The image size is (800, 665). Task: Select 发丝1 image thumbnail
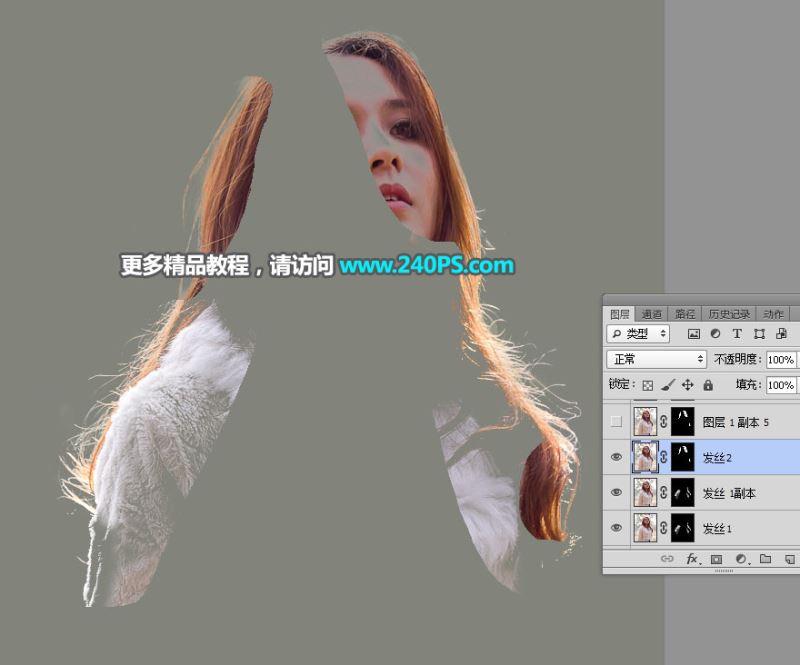click(x=645, y=527)
